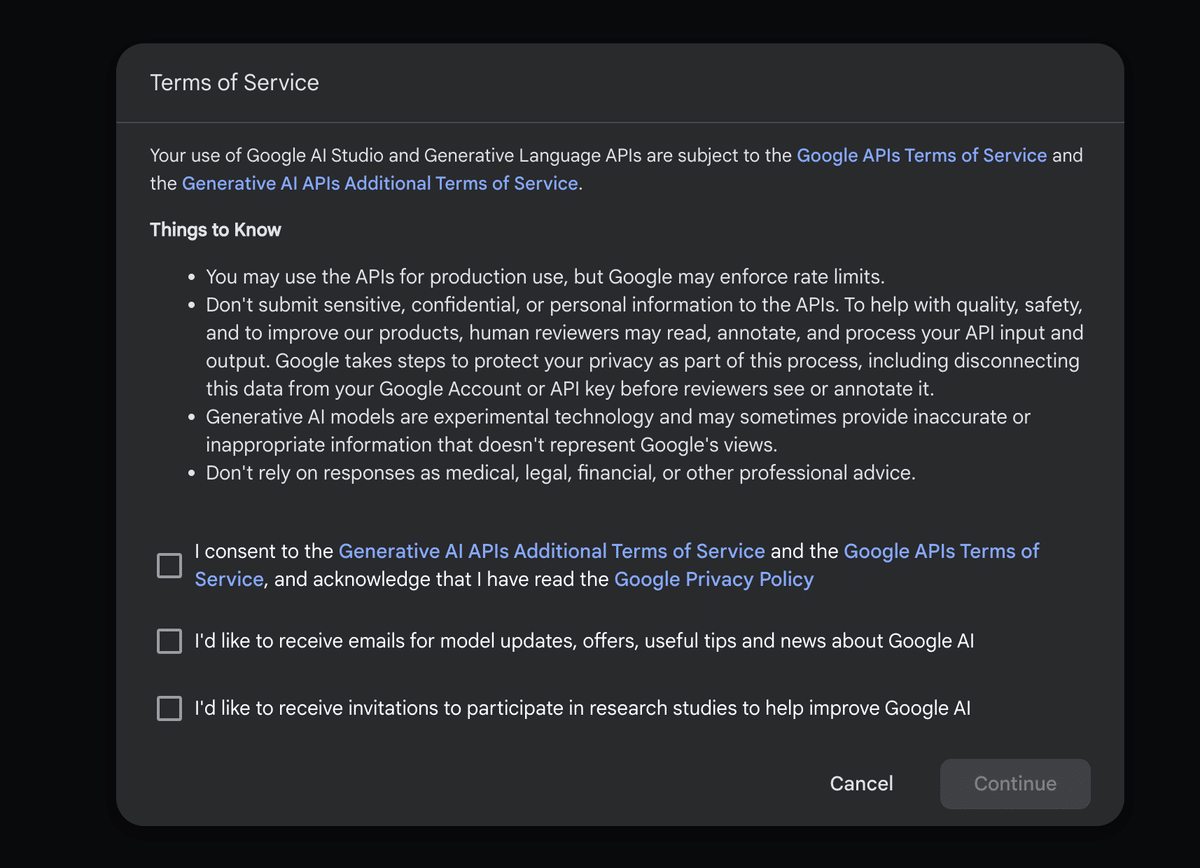Image resolution: width=1200 pixels, height=868 pixels.
Task: Check the consent to Terms of Service checkbox
Action: [x=168, y=565]
